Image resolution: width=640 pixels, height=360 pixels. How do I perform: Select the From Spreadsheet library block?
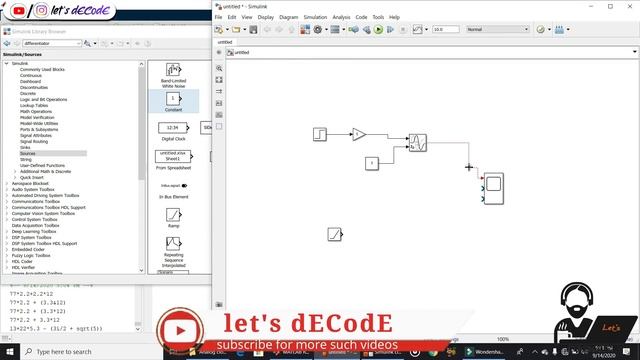pyautogui.click(x=173, y=160)
